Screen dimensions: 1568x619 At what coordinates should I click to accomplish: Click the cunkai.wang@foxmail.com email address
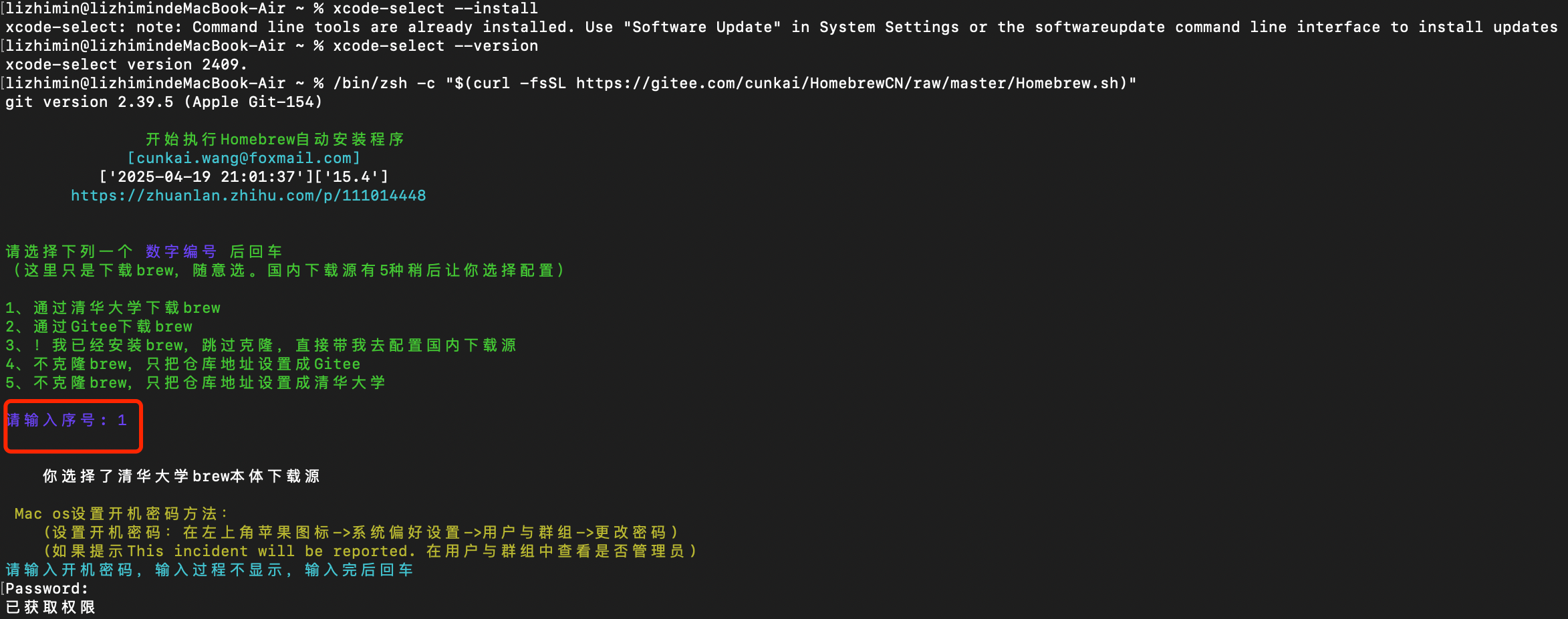coord(244,158)
